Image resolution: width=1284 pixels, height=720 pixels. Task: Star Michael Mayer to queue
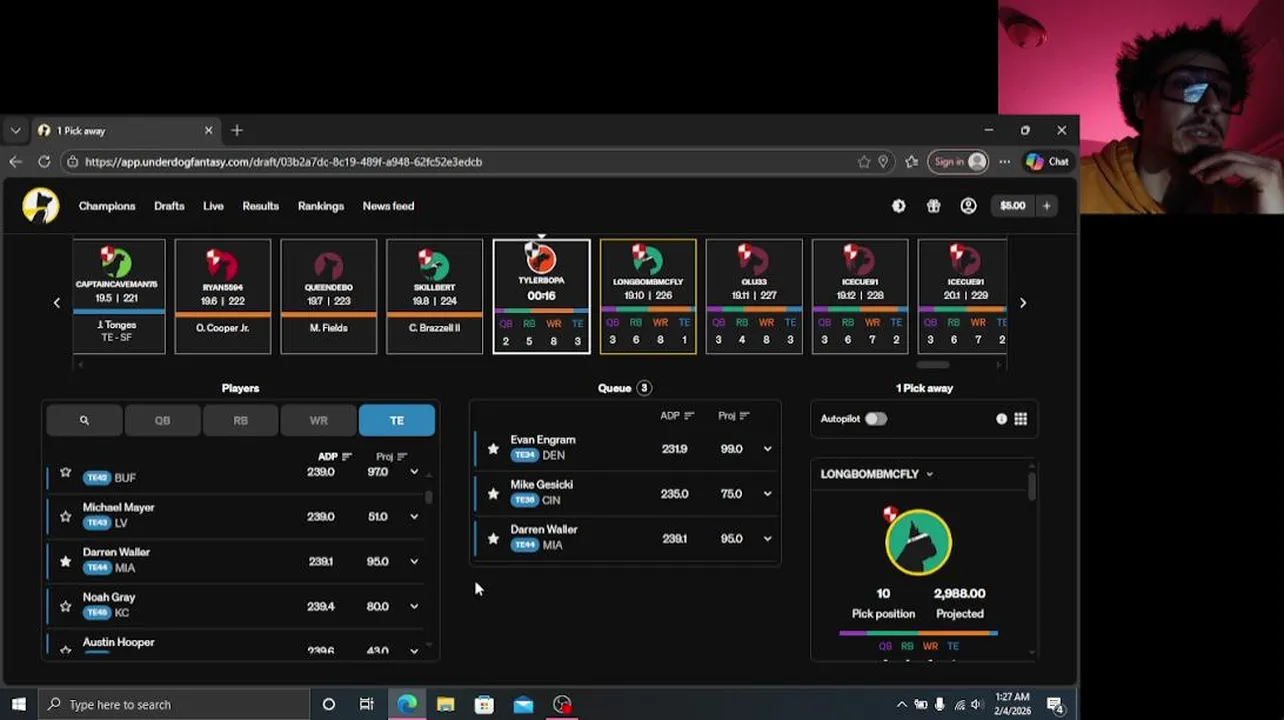click(x=66, y=516)
